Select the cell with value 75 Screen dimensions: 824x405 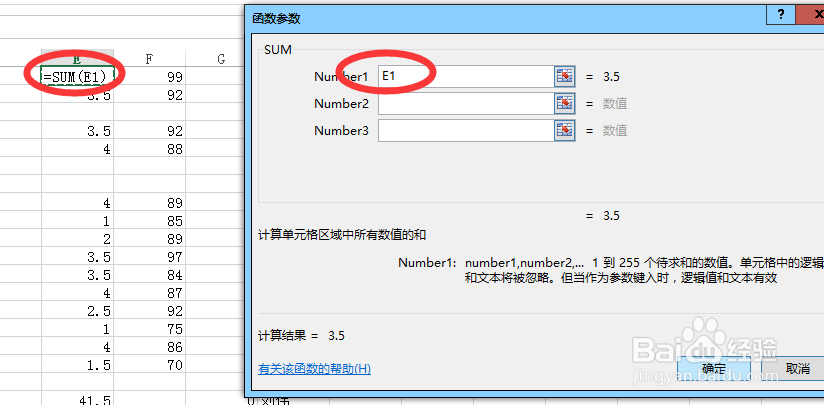coord(149,329)
